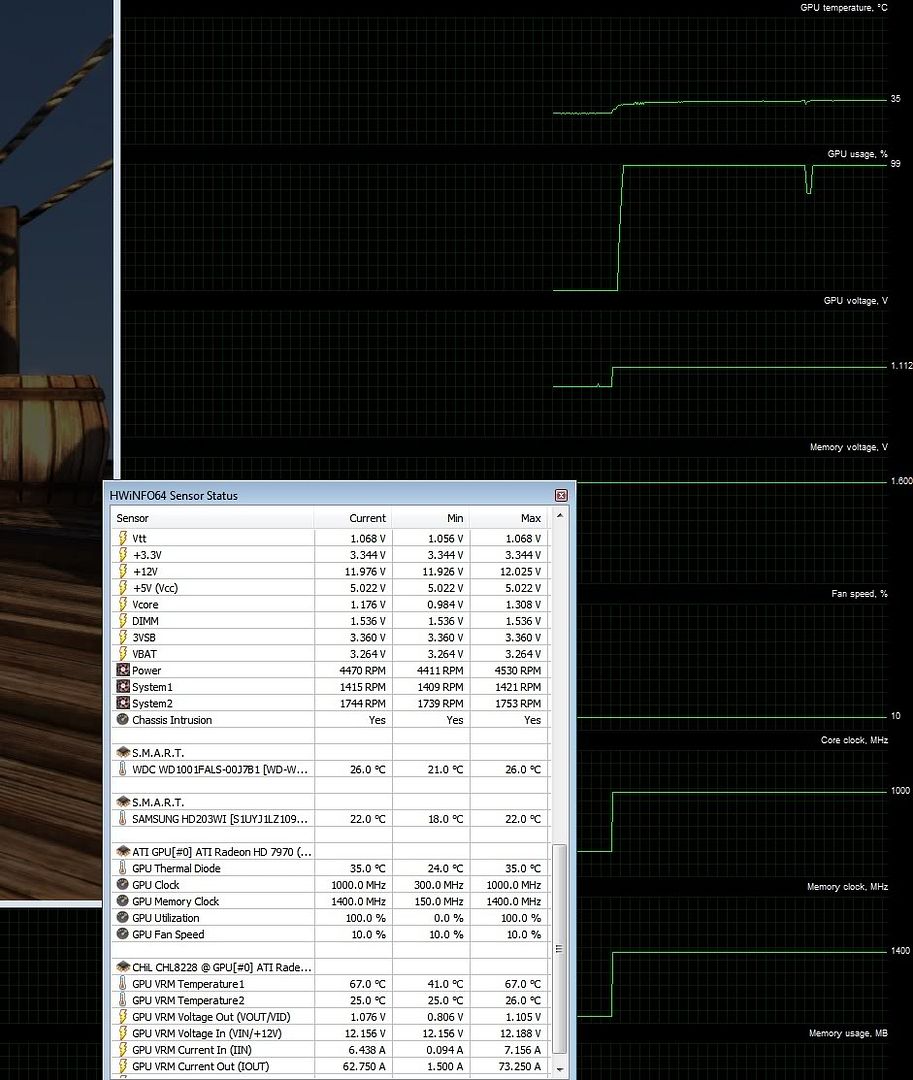Click the GPU VRM Current Out 62.750 A value
Viewport: 913px width, 1080px height.
point(364,1068)
